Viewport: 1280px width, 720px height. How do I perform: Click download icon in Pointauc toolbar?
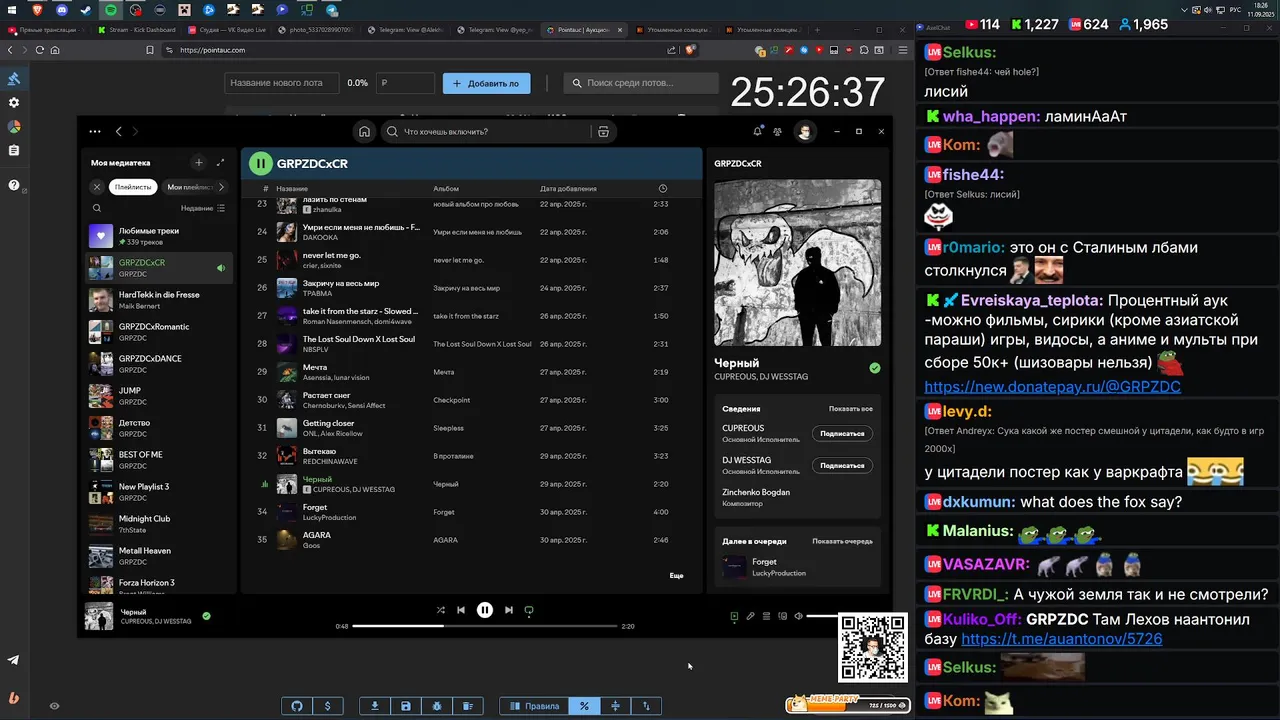pos(375,706)
